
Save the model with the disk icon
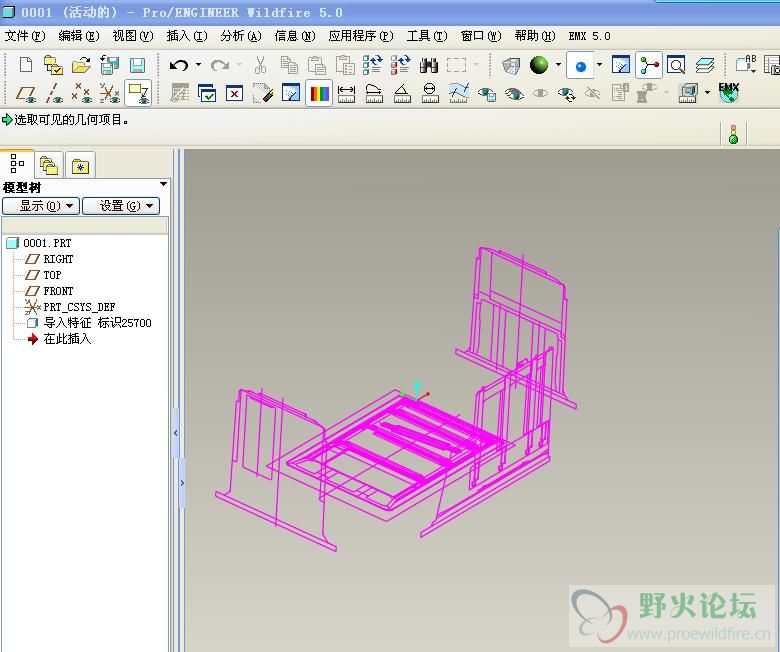coord(137,66)
